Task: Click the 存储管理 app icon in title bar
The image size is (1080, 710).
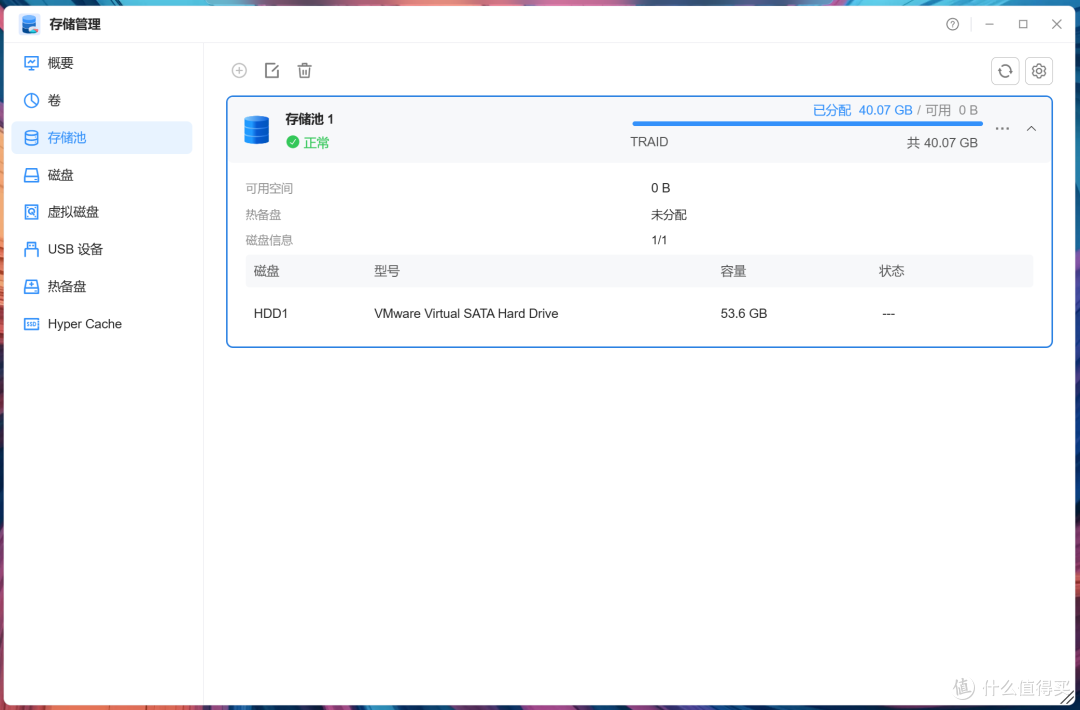Action: 29,24
